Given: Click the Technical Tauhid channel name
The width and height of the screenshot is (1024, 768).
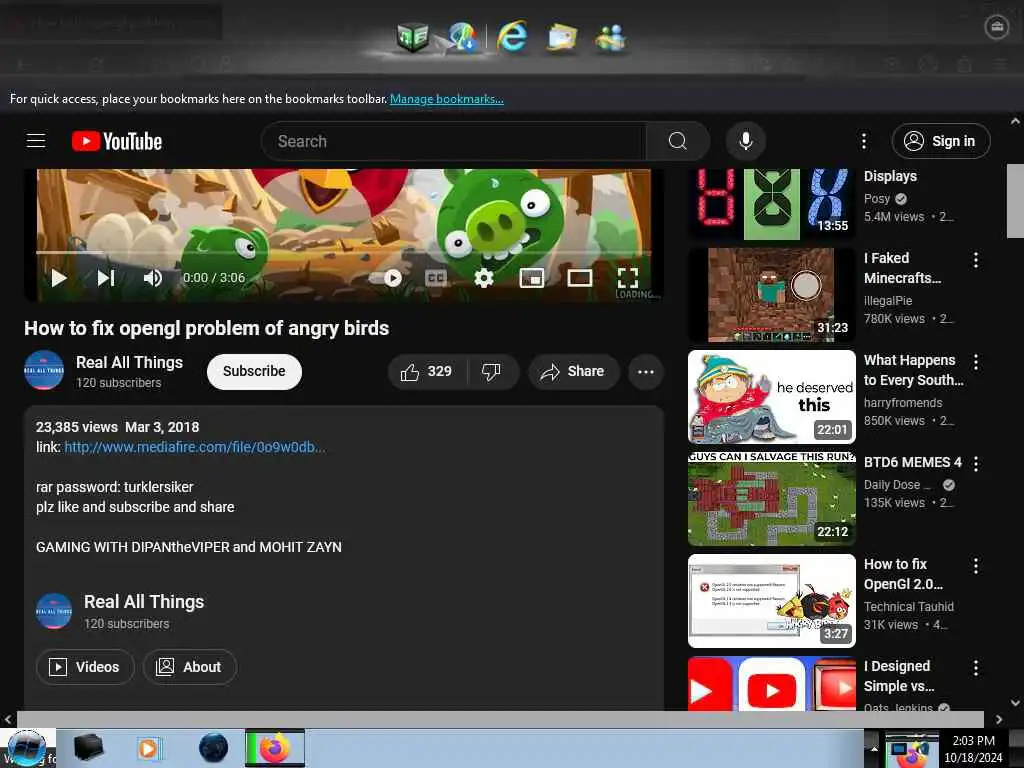Looking at the screenshot, I should click(908, 607).
